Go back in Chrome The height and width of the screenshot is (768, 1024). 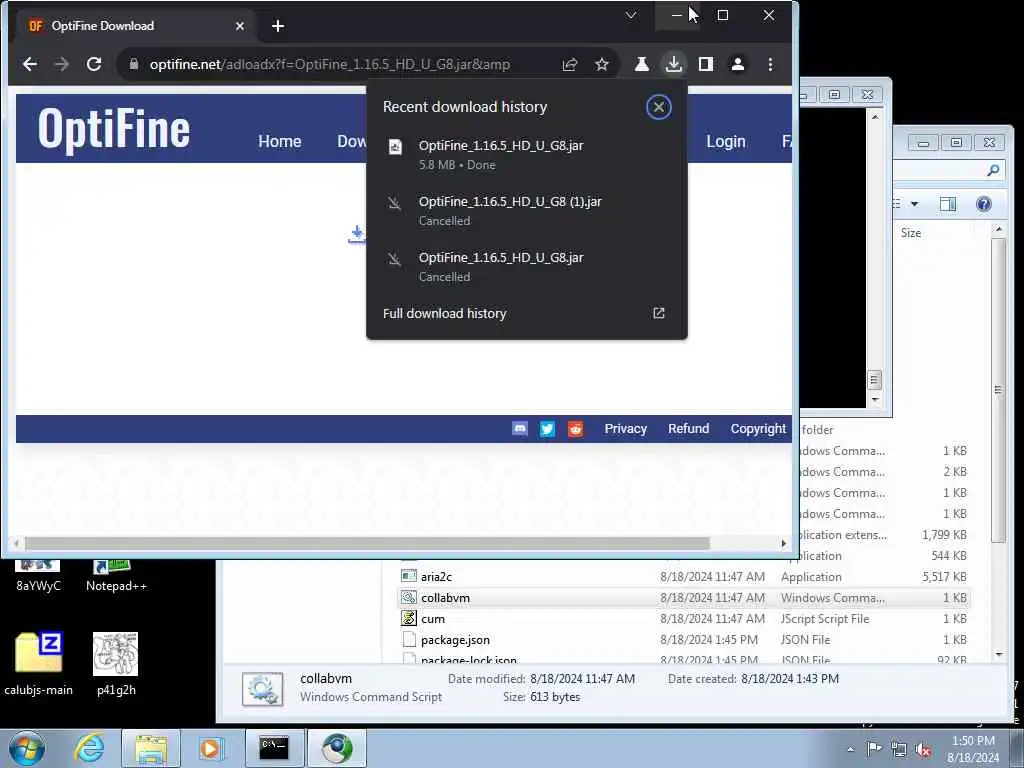tap(30, 64)
